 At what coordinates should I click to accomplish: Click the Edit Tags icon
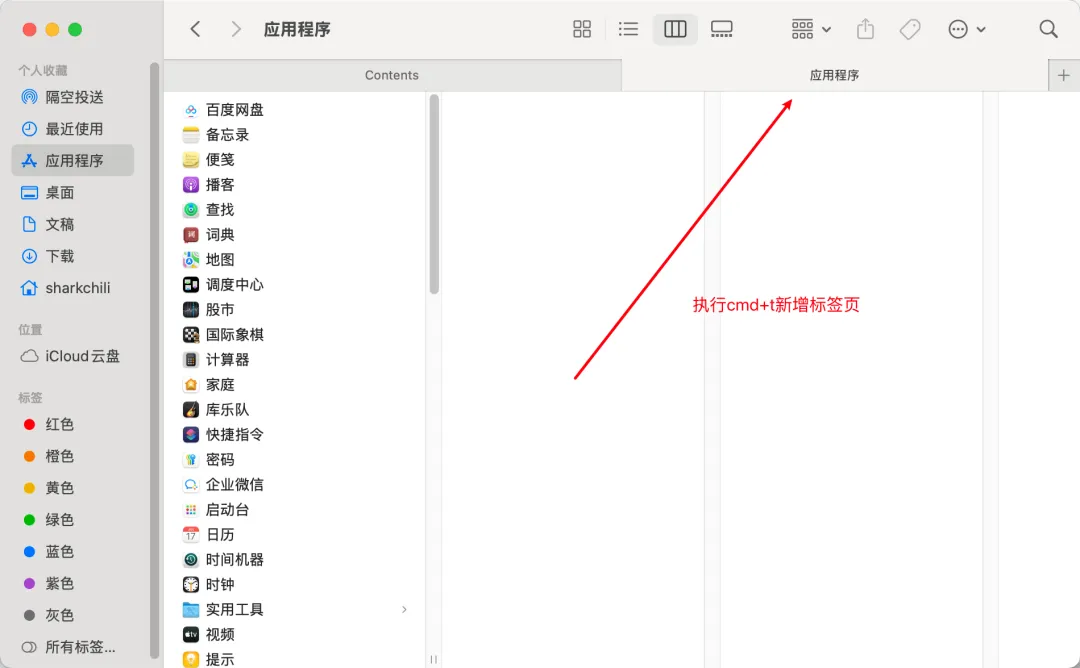click(910, 29)
